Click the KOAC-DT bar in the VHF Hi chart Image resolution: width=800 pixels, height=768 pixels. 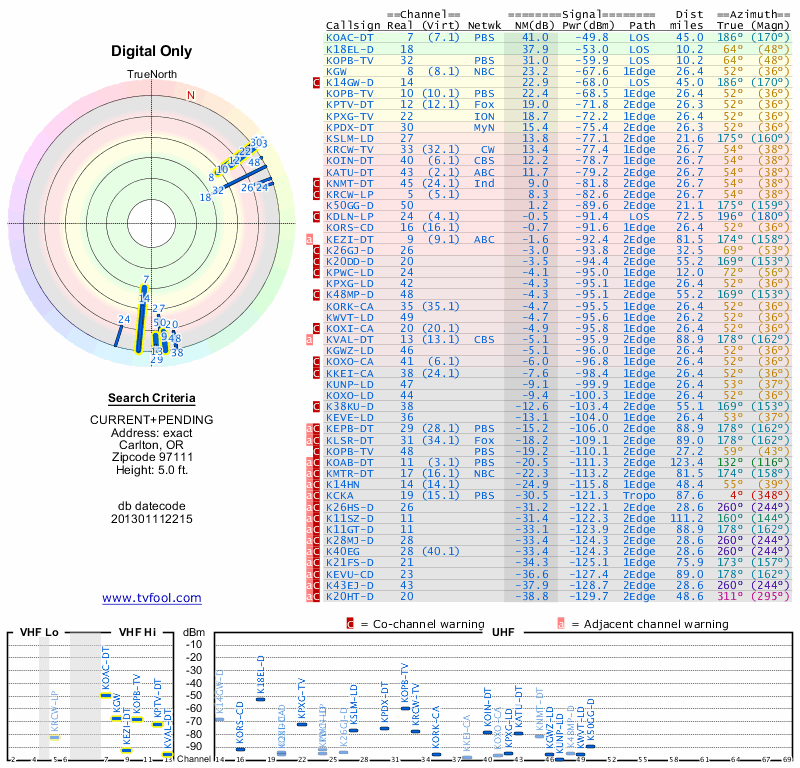105,694
